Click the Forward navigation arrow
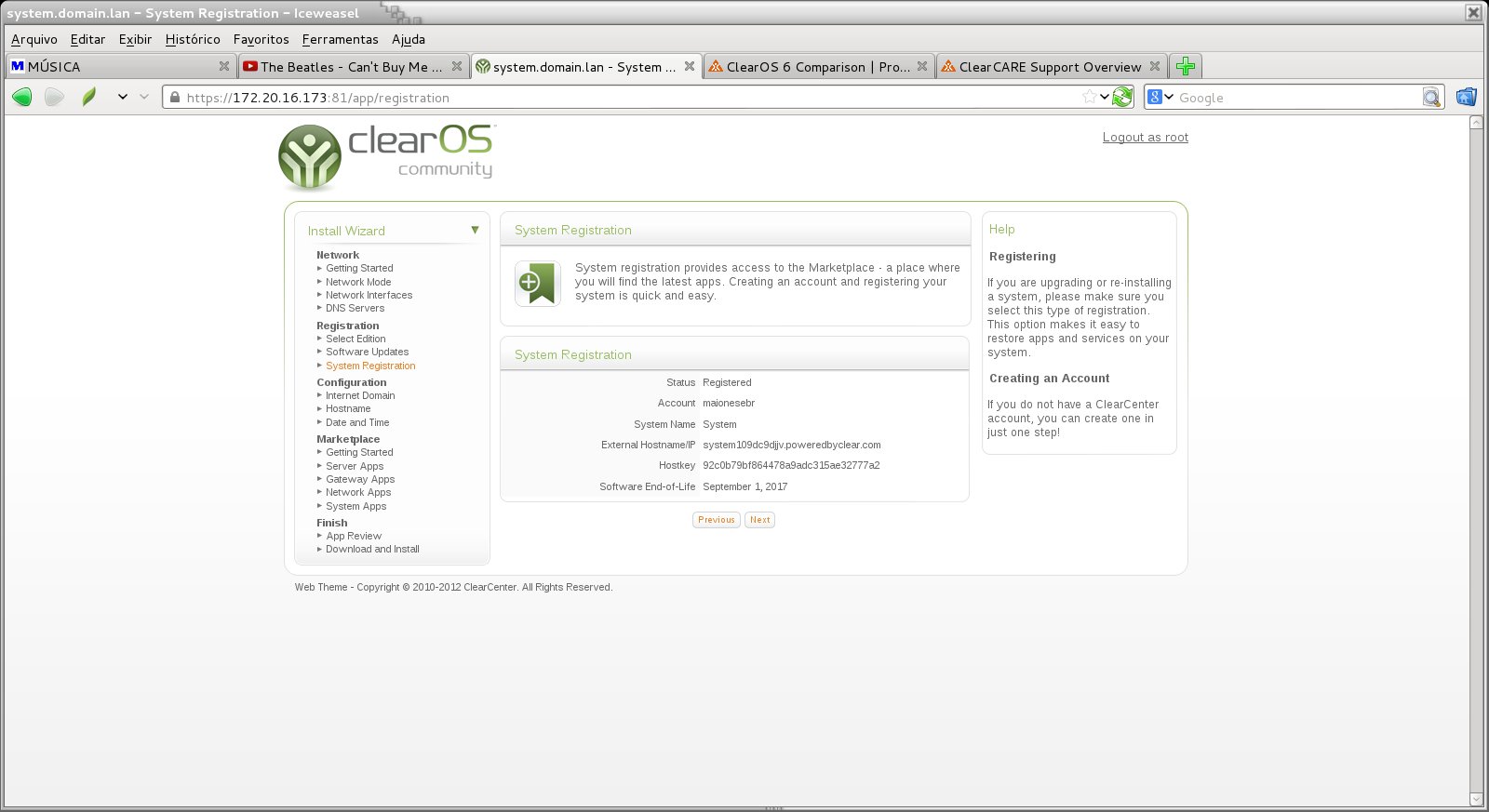The image size is (1489, 812). point(55,97)
